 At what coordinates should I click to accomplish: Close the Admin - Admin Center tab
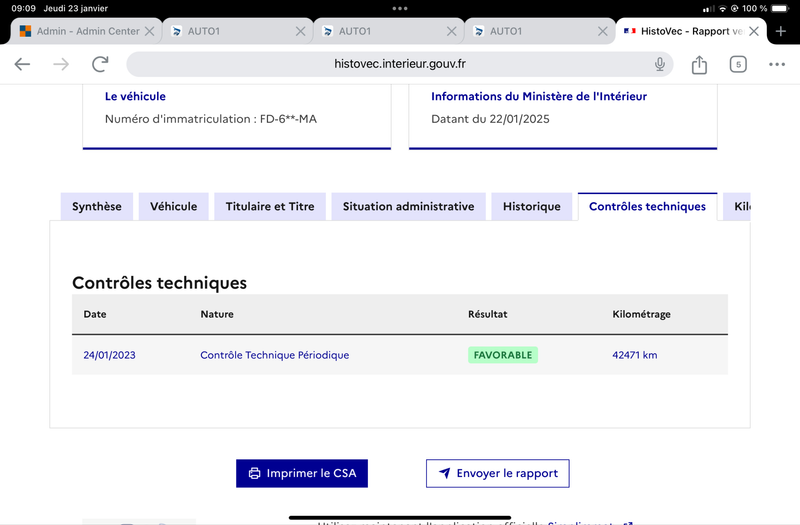[149, 31]
